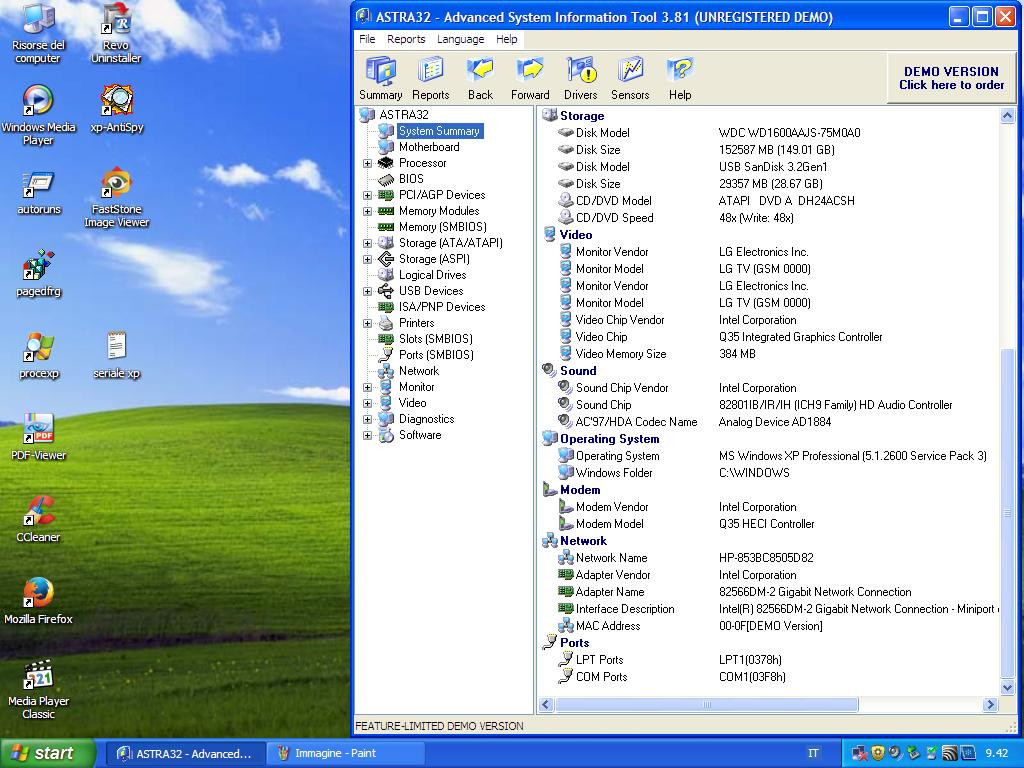1024x768 pixels.
Task: Click the Forward arrow toolbar icon
Action: pyautogui.click(x=530, y=78)
